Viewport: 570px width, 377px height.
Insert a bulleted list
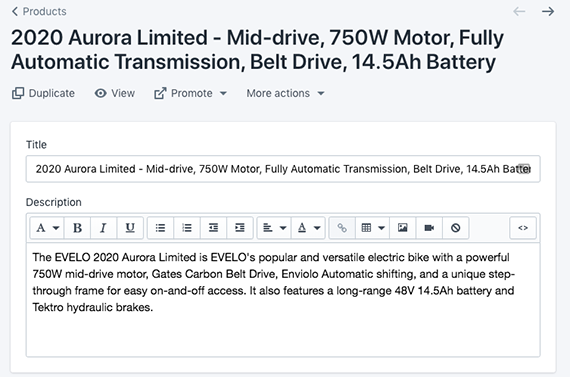[160, 228]
